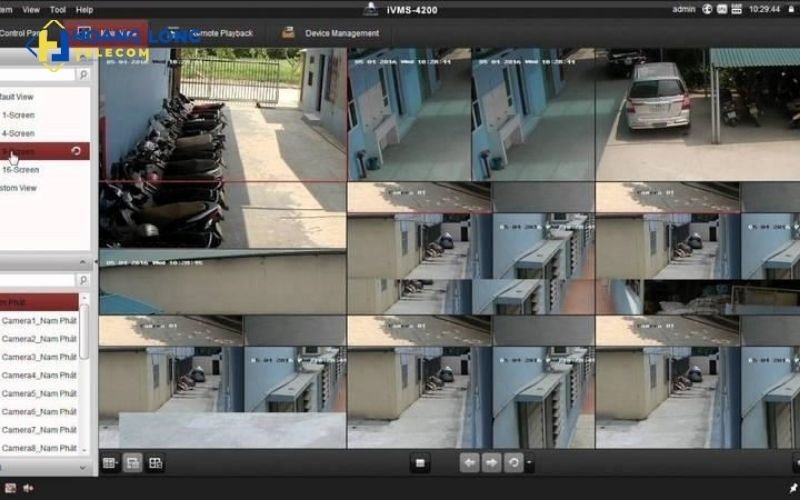The height and width of the screenshot is (500, 800).
Task: Click the highlighted save view icon in bottom toolbar
Action: [133, 463]
